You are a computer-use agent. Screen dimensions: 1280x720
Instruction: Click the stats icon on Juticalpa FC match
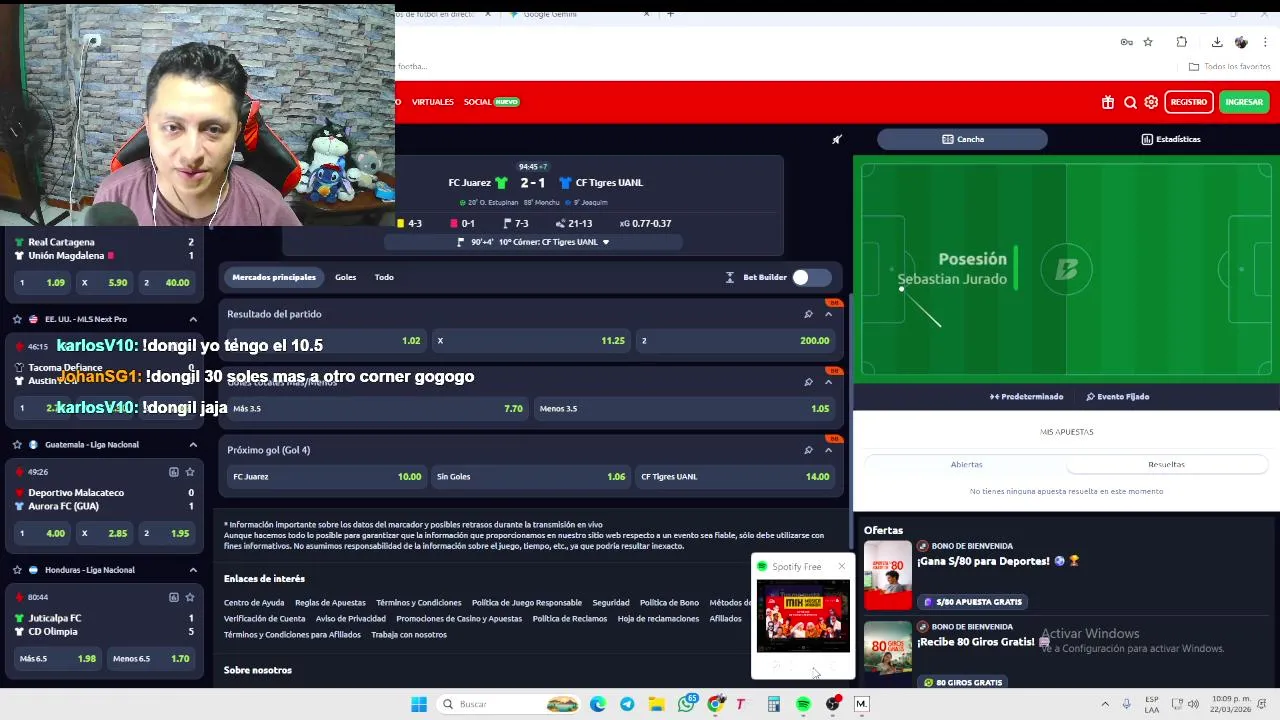[173, 597]
